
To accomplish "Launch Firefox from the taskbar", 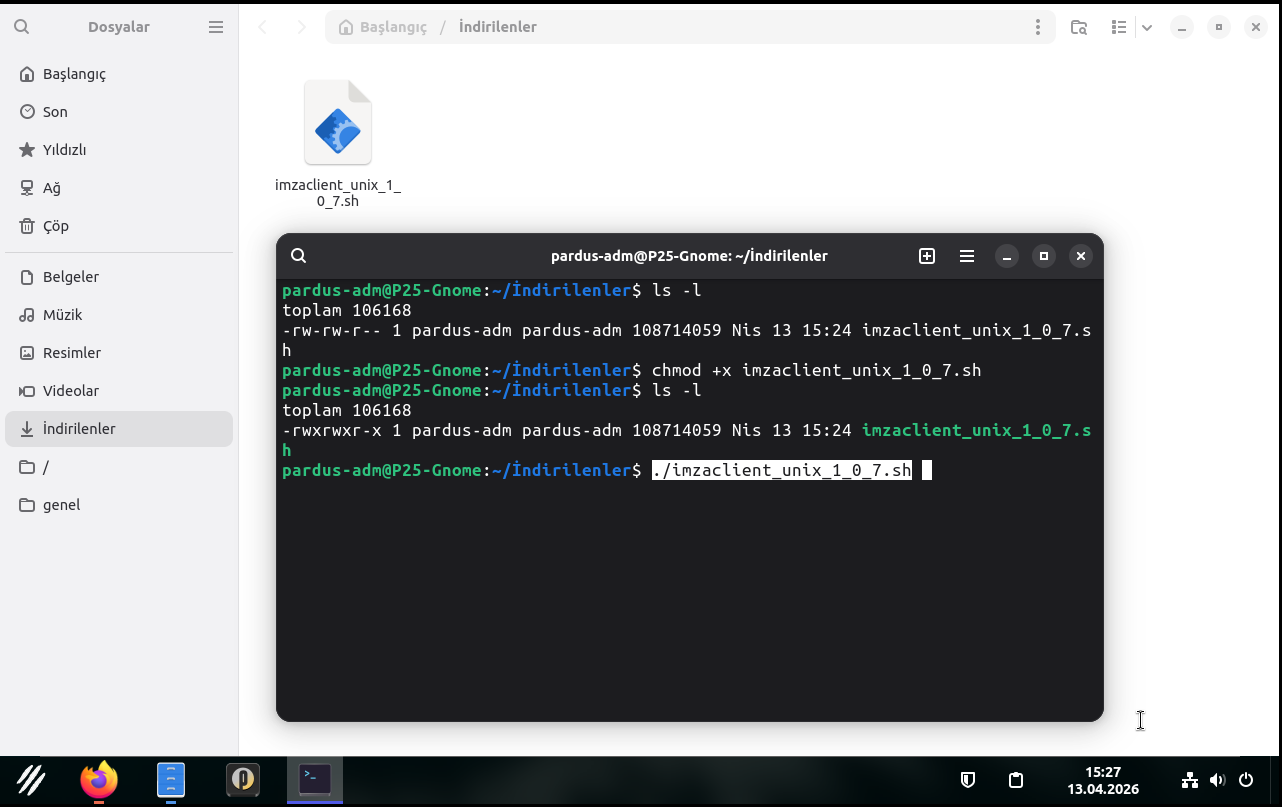I will (99, 780).
